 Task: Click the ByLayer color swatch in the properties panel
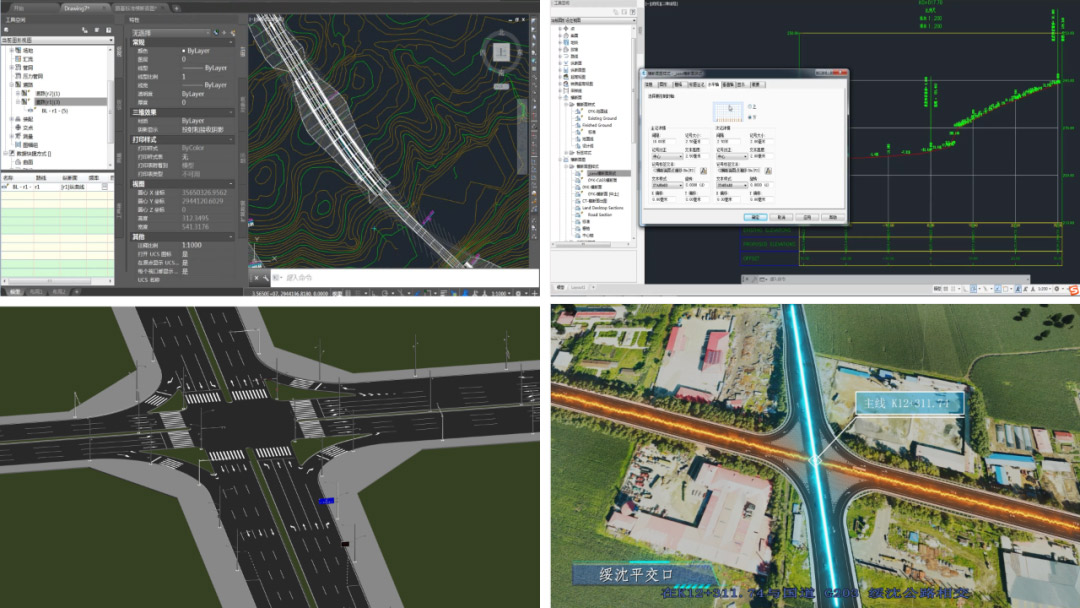click(x=186, y=50)
